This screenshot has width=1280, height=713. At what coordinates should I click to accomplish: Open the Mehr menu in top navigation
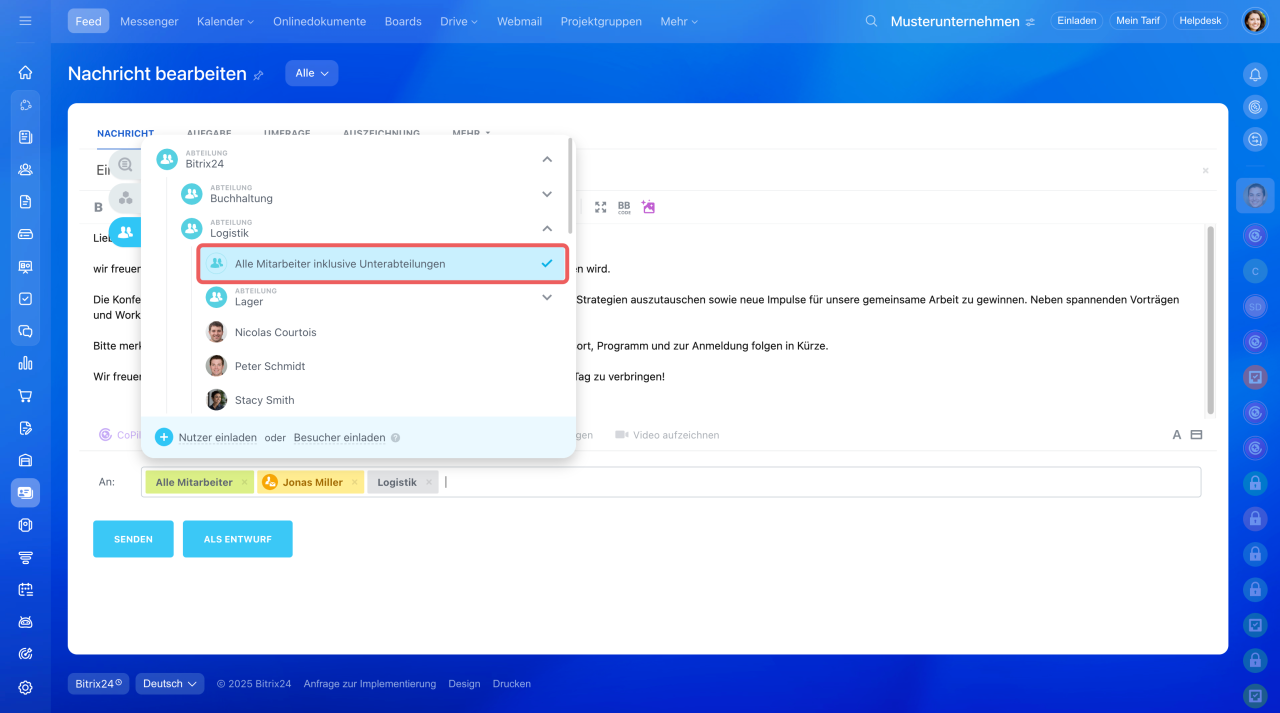(x=679, y=21)
